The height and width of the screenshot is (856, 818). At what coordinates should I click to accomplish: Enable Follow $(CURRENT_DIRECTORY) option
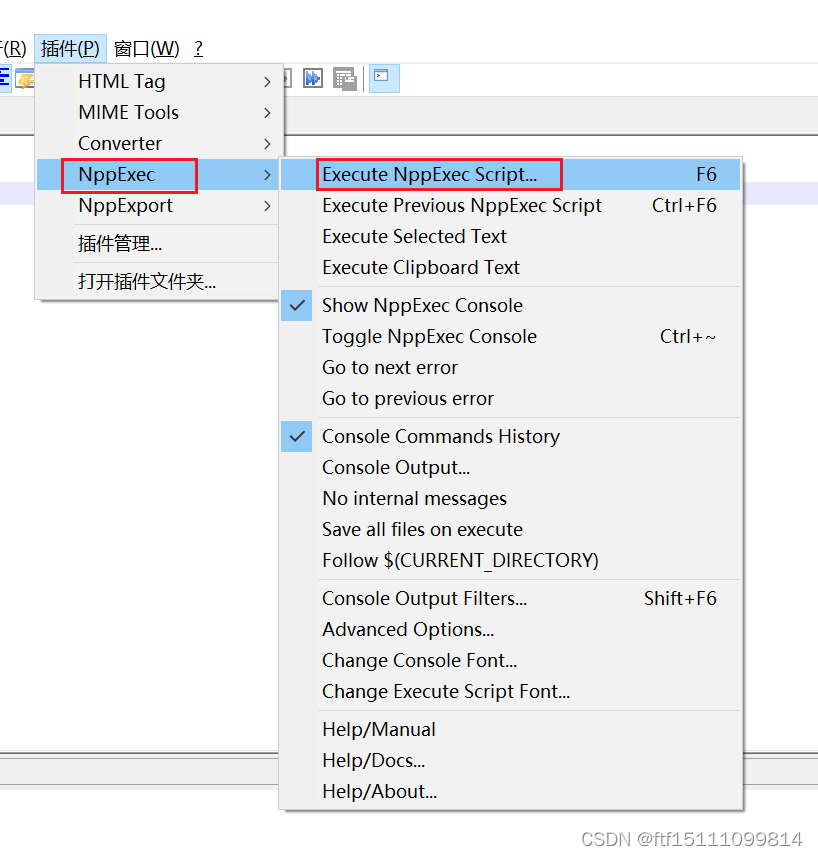[x=510, y=561]
